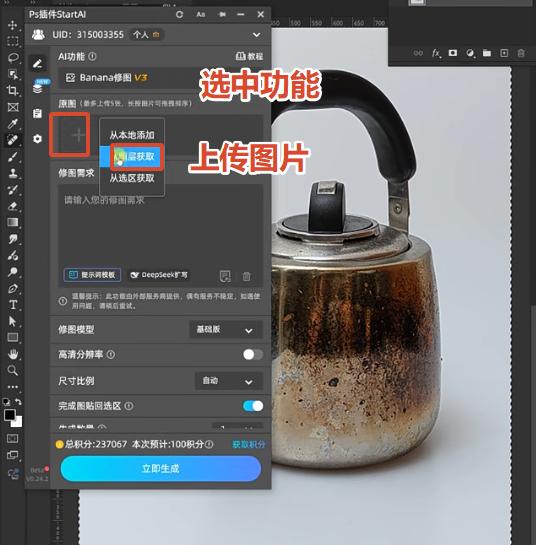
Task: Create new fill or adjustment layer
Action: [470, 53]
